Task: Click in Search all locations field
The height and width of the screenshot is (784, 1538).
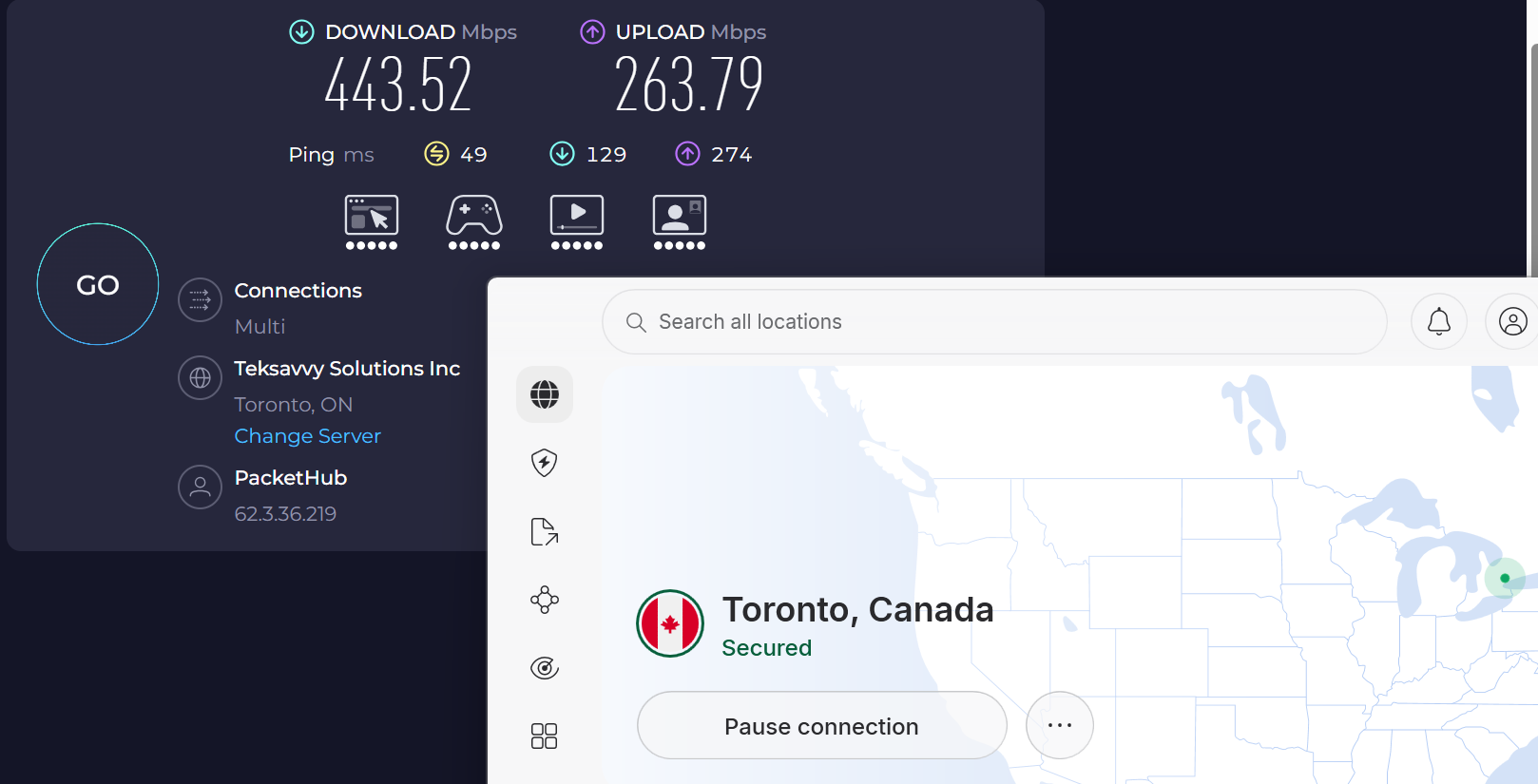Action: coord(994,322)
